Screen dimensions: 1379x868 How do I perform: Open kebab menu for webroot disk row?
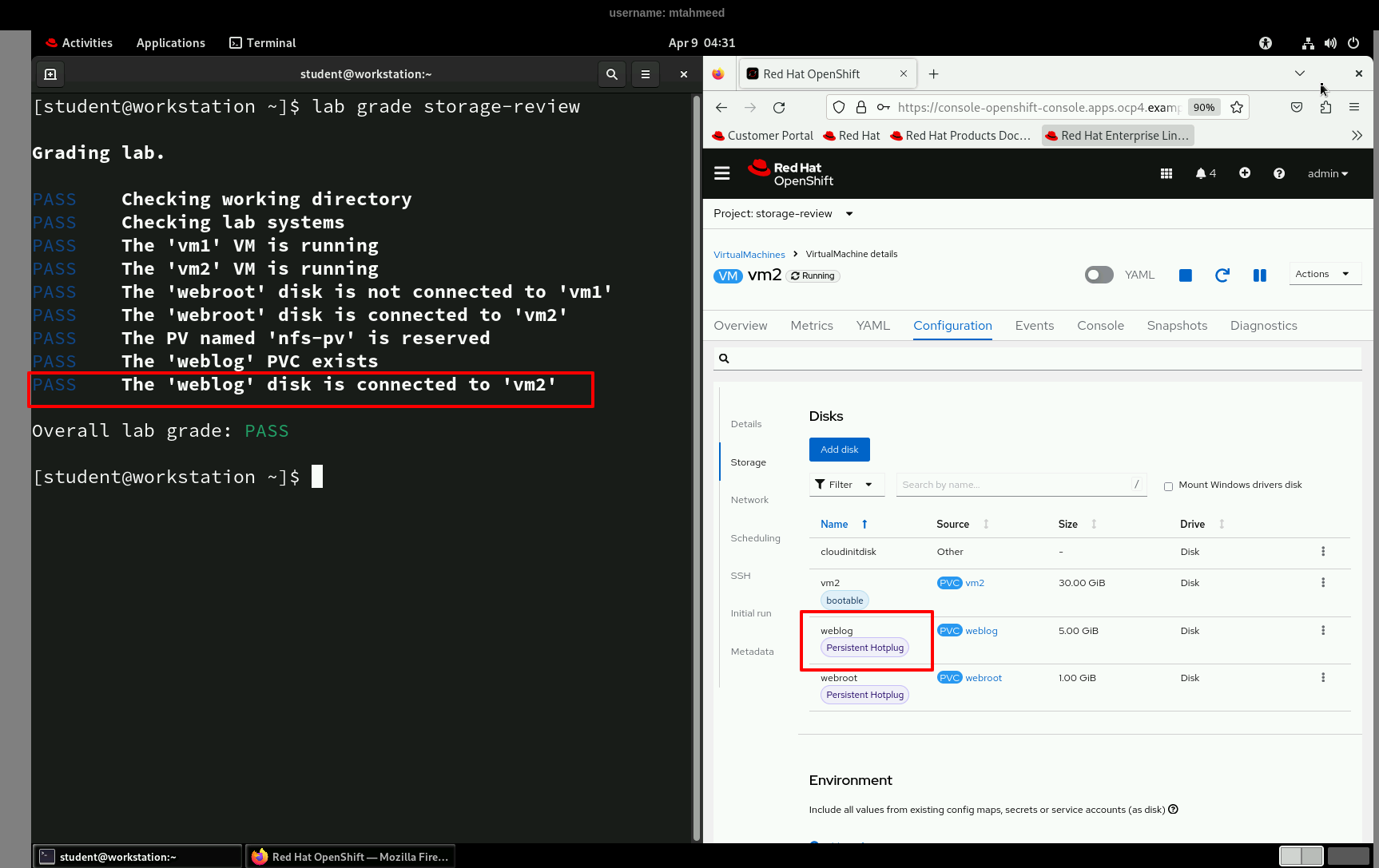point(1323,678)
